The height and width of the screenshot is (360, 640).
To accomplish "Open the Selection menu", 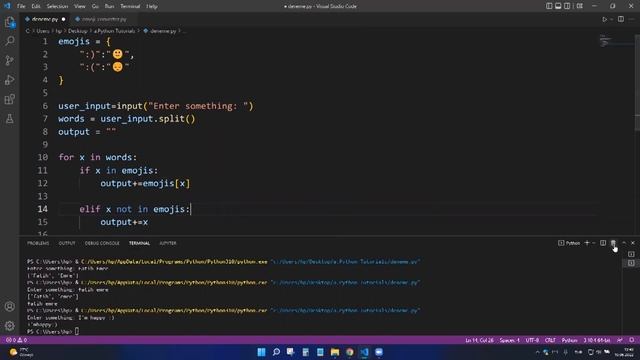I will (x=57, y=6).
